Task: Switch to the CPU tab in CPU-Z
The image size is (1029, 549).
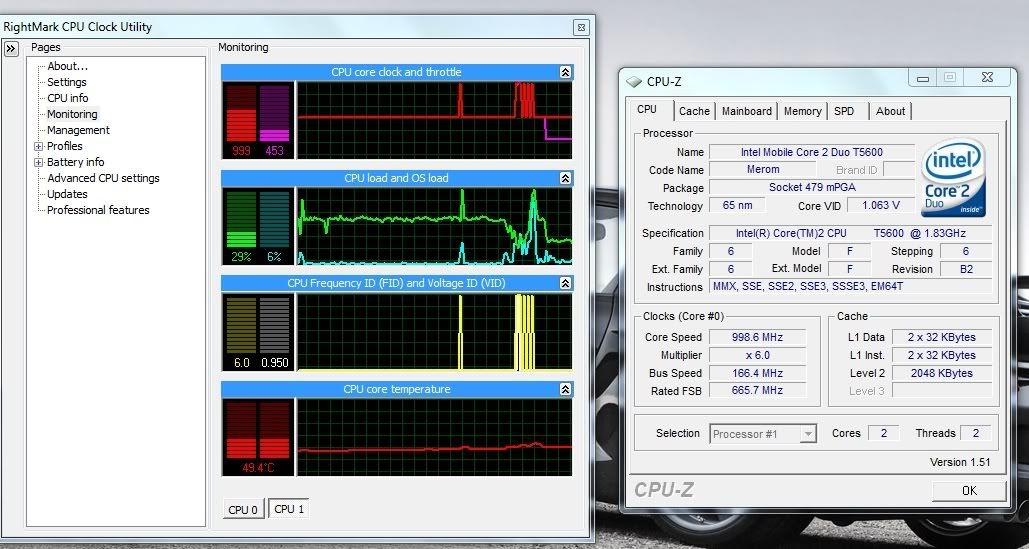Action: click(647, 110)
